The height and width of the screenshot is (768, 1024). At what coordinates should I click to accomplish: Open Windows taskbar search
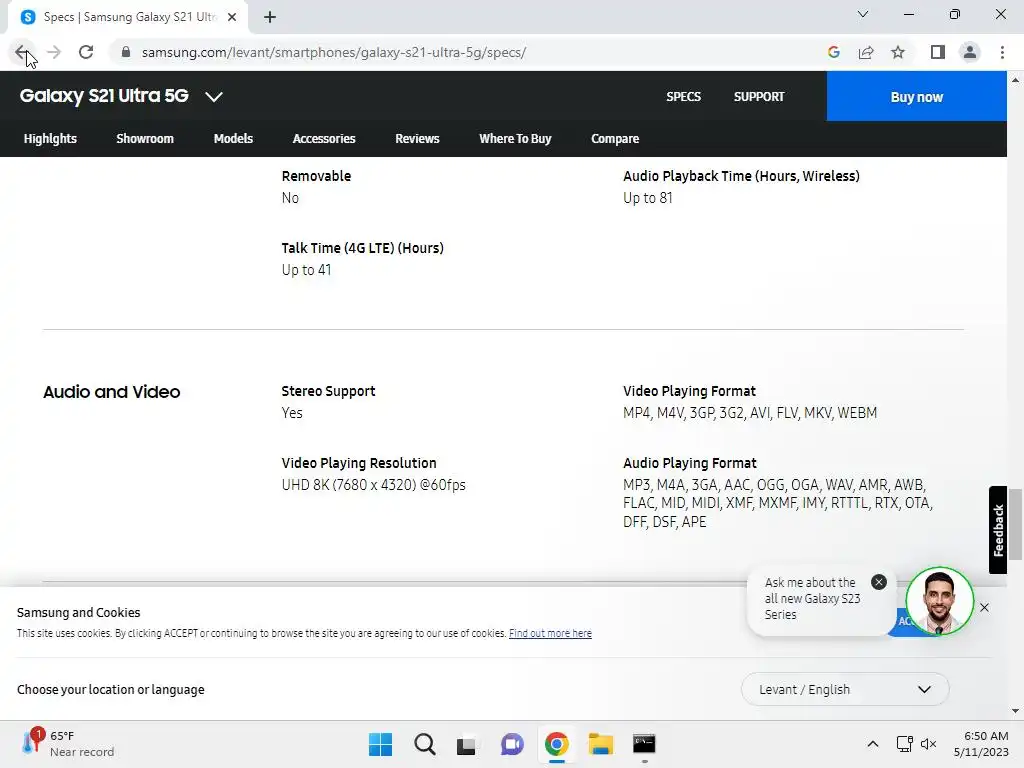click(424, 744)
